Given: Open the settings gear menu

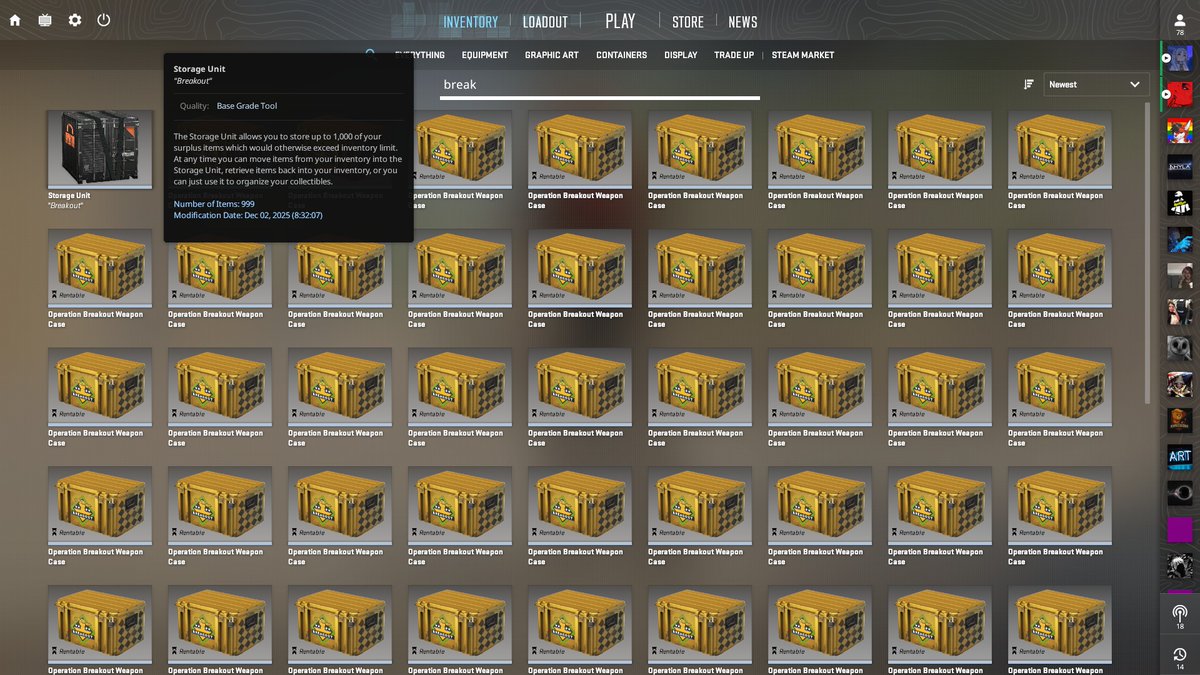Looking at the screenshot, I should (x=75, y=20).
